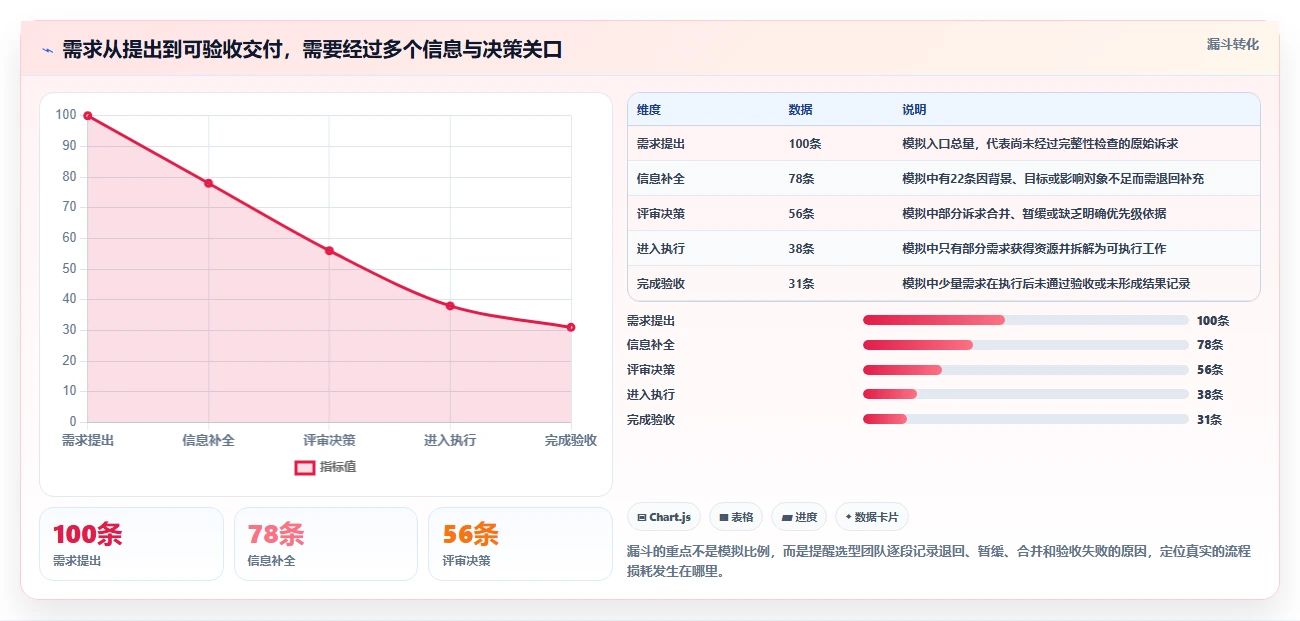Click the 需求提出 label left of the progress bars
Screen dimensions: 1300x621
651,321
